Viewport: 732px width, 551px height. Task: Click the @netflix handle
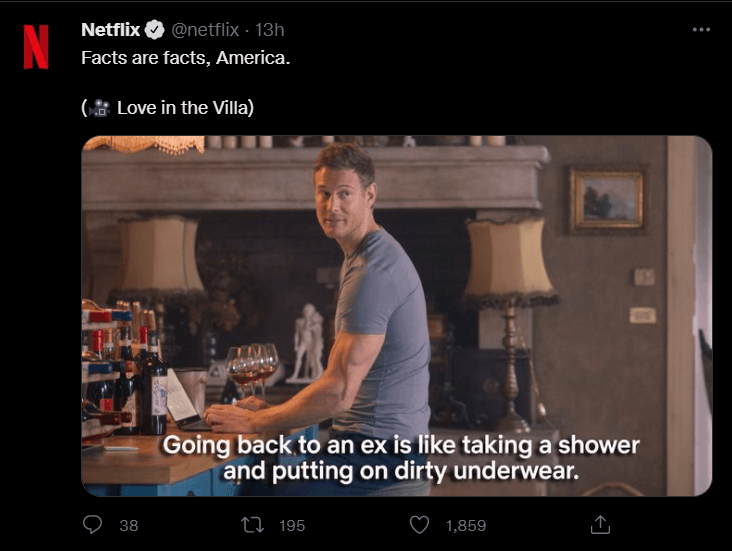coord(205,30)
